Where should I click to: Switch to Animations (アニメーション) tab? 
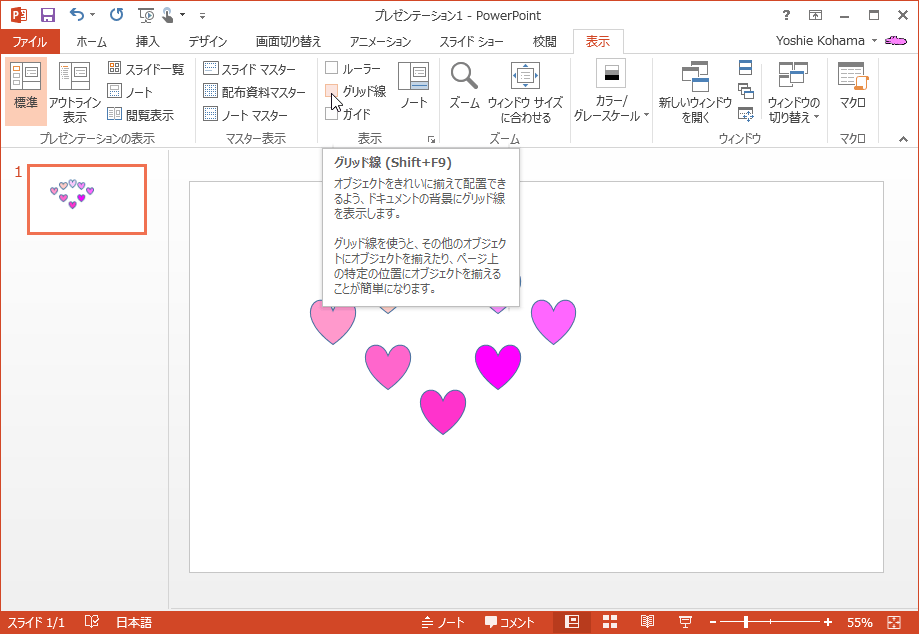(x=380, y=42)
